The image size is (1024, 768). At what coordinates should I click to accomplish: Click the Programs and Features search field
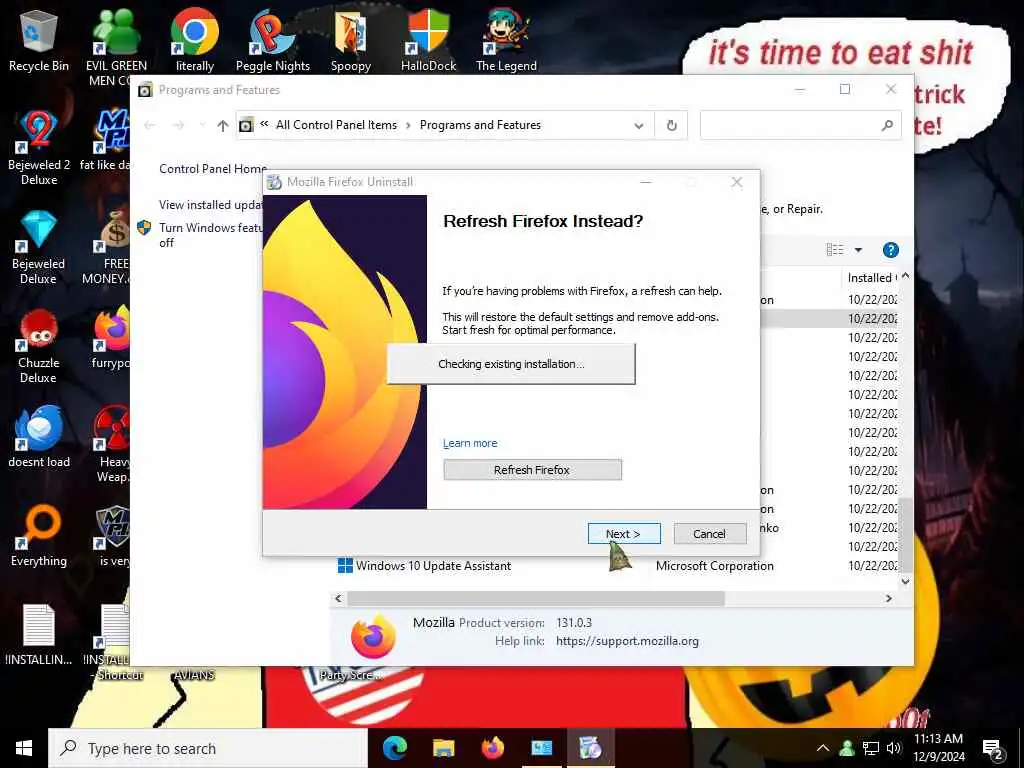coord(800,125)
